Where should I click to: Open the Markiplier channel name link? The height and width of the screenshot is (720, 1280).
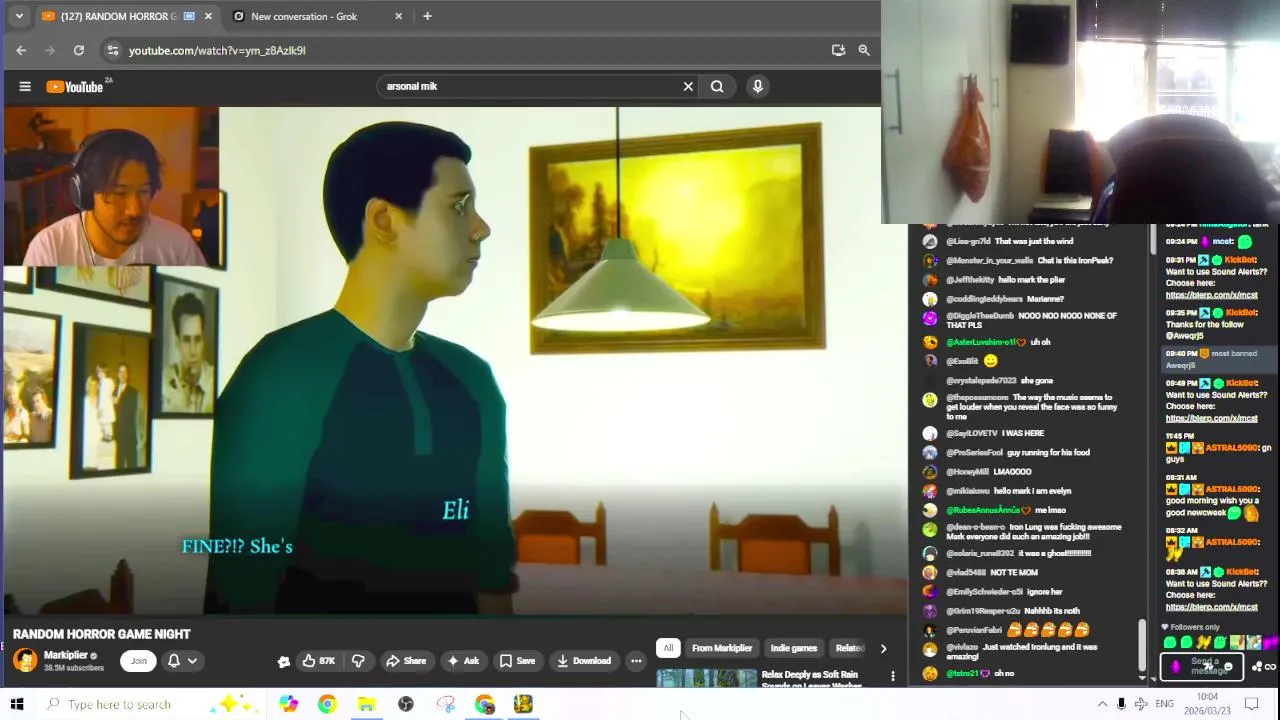[x=66, y=655]
